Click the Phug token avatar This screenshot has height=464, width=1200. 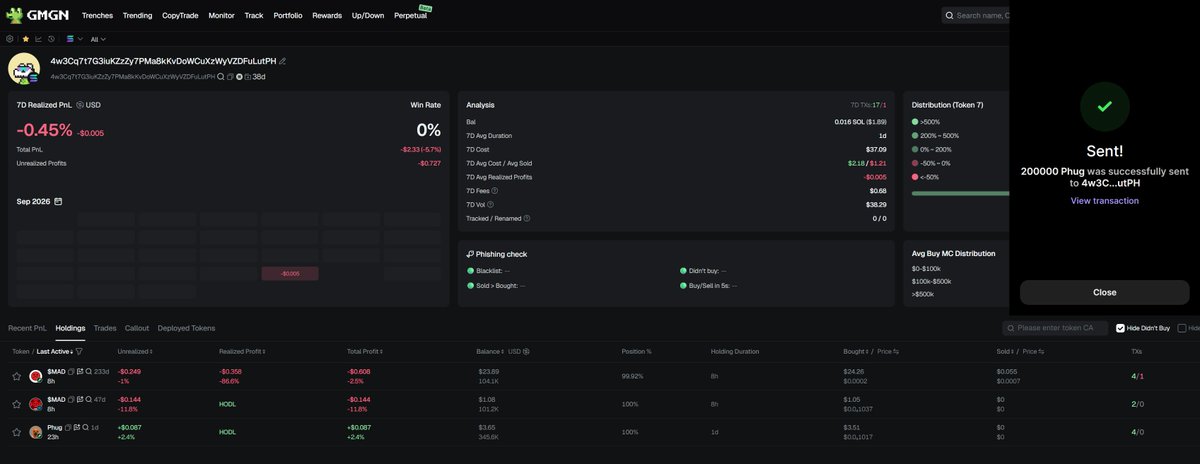(x=36, y=432)
